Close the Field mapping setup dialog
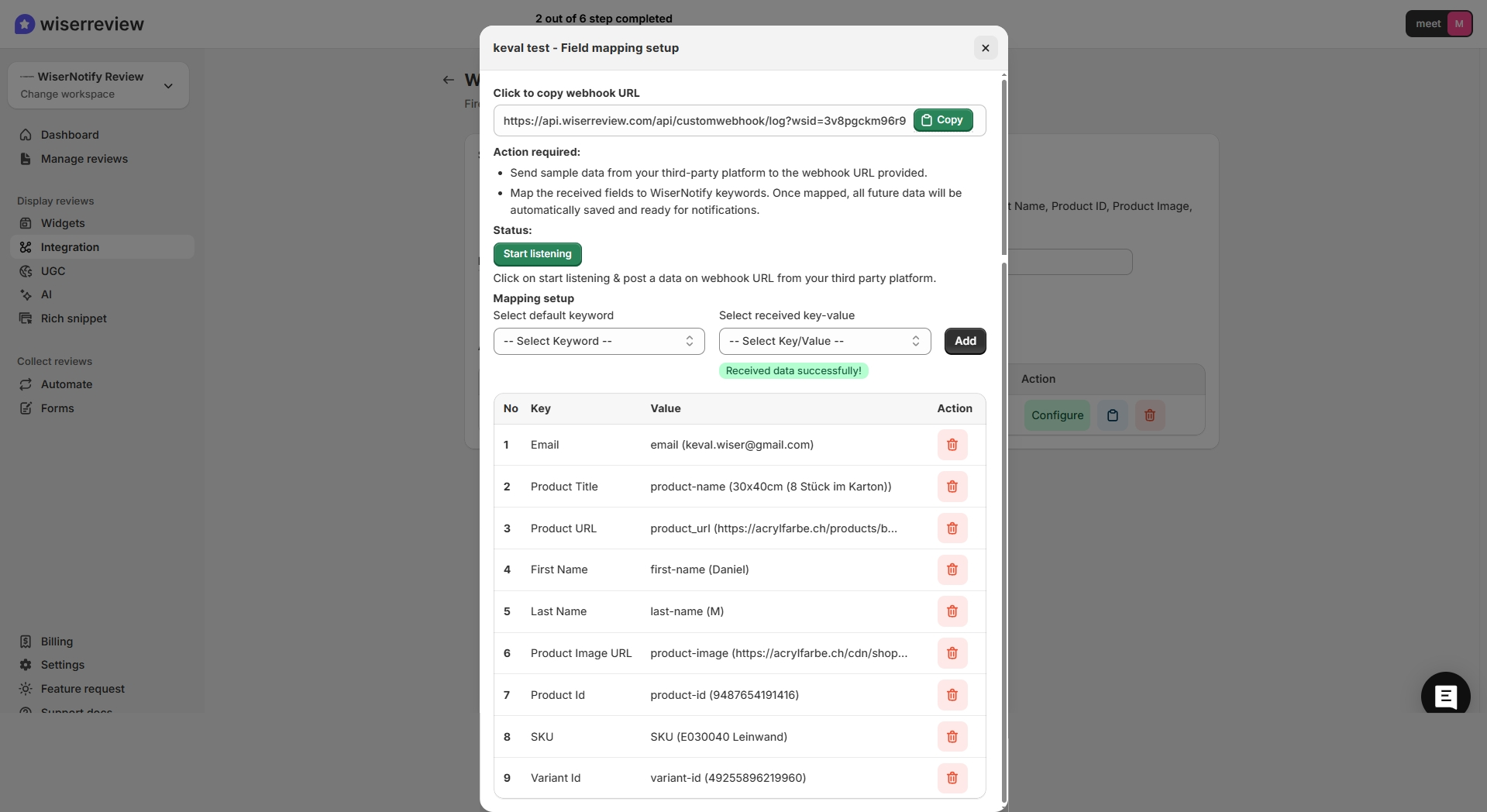Screen dimensions: 1487x812 click(x=985, y=48)
